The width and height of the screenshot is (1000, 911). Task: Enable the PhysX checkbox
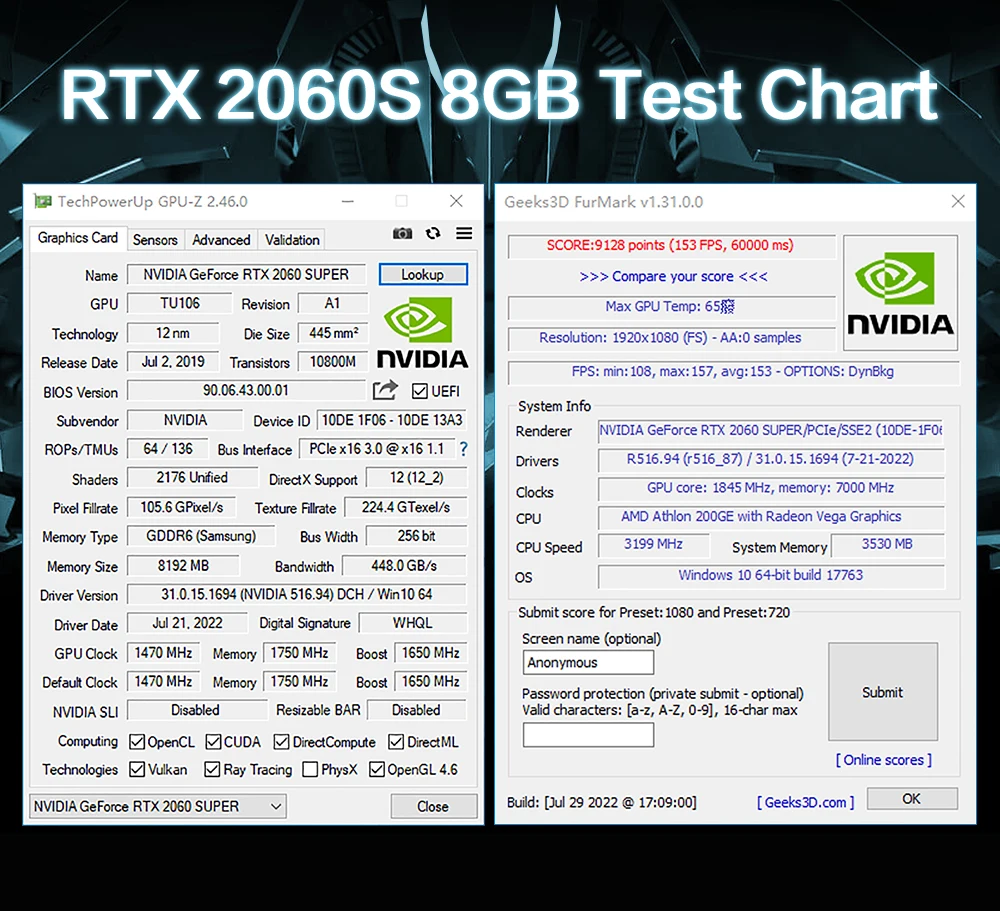(310, 769)
